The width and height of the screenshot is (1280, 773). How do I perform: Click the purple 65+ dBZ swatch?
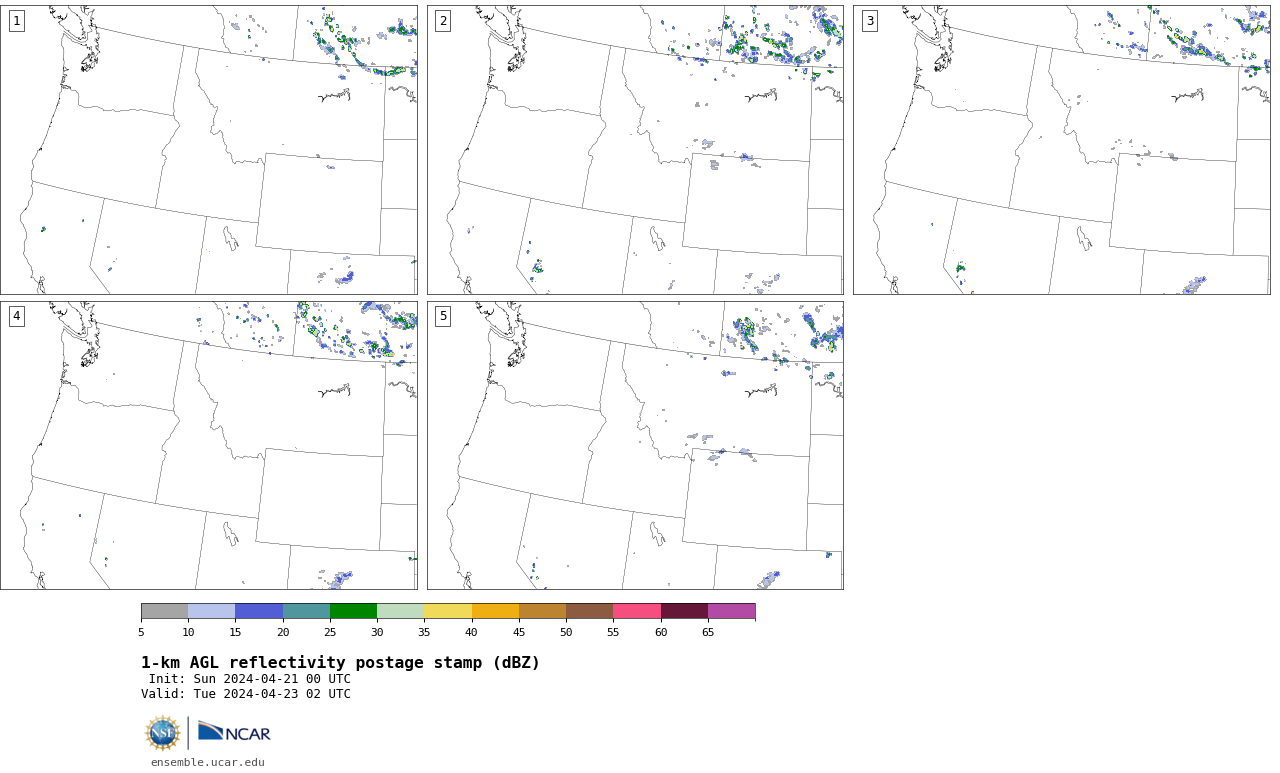click(x=731, y=611)
